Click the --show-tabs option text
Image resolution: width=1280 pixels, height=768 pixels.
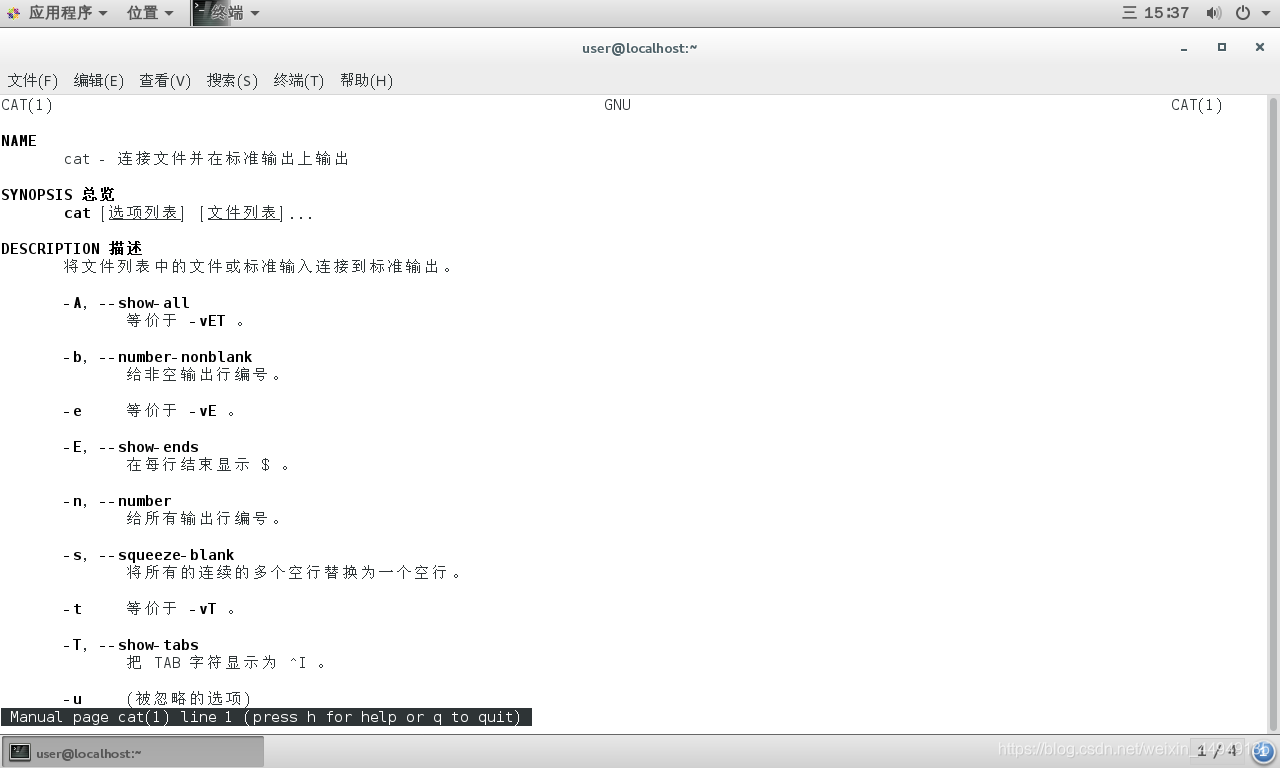point(149,645)
